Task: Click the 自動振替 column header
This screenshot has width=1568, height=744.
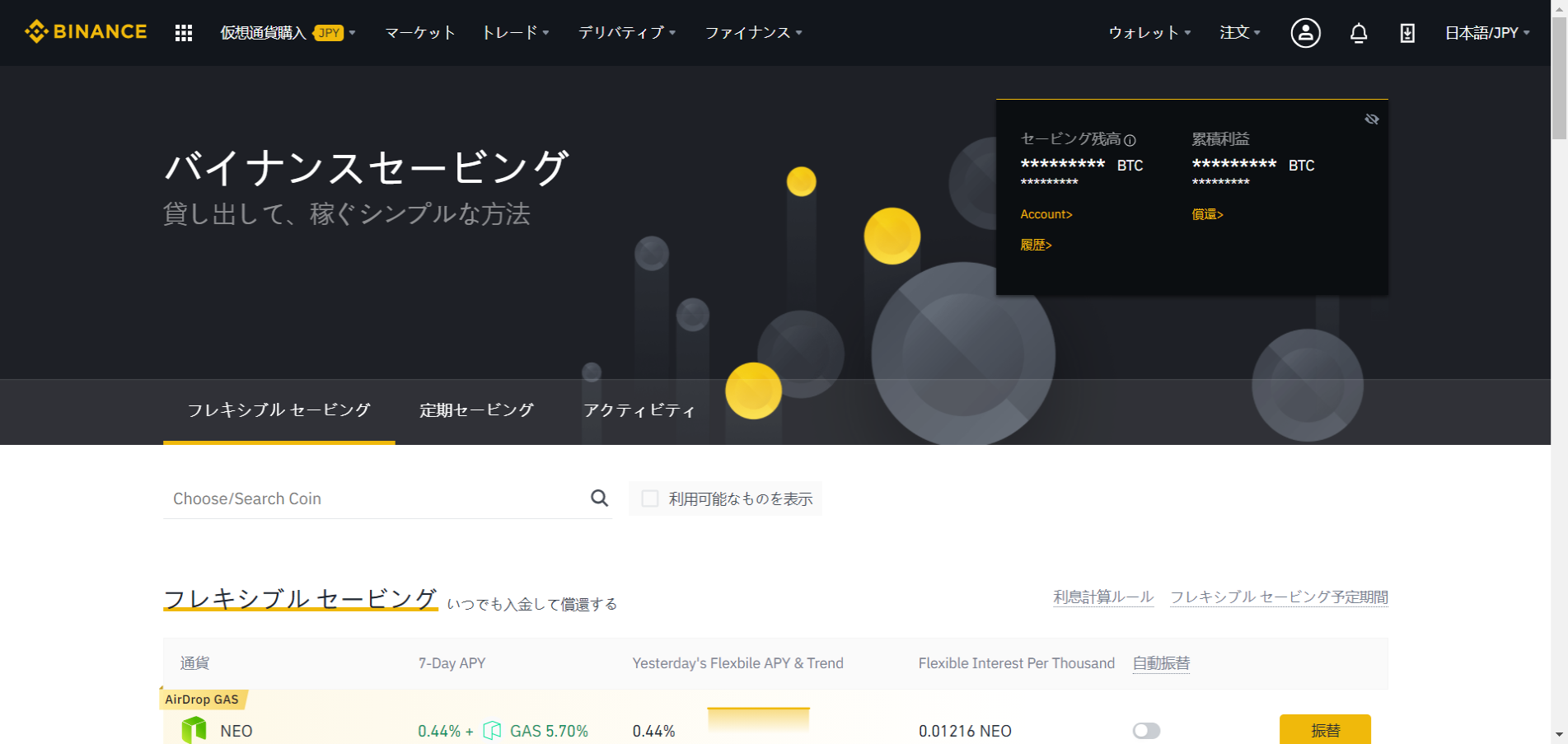Action: point(1161,663)
